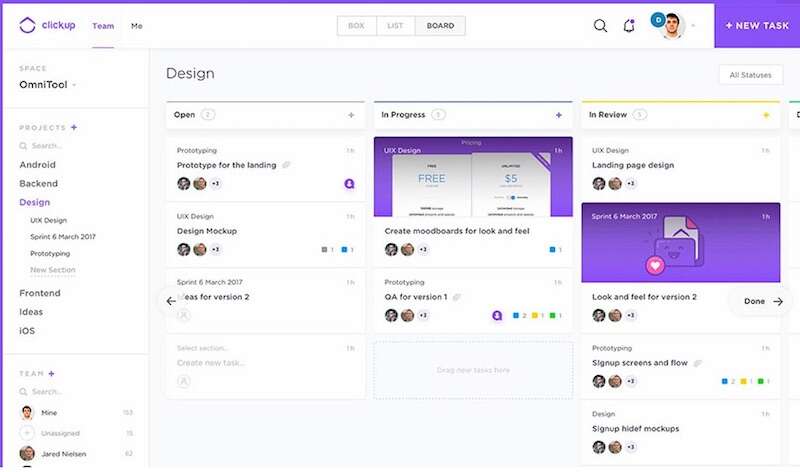Click the New Task button
This screenshot has height=472, width=800.
pyautogui.click(x=757, y=25)
